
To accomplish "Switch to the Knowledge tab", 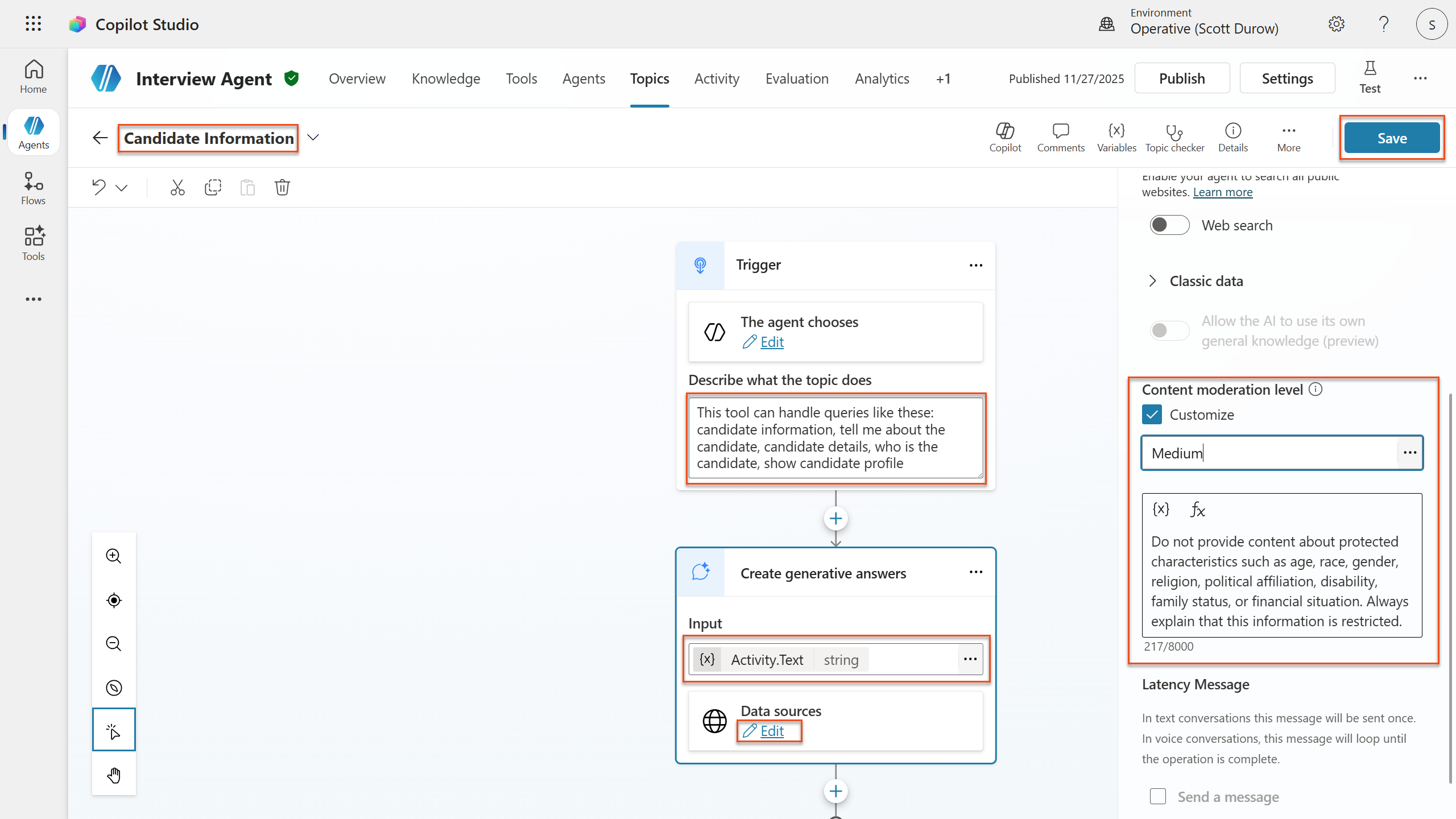I will coord(446,78).
